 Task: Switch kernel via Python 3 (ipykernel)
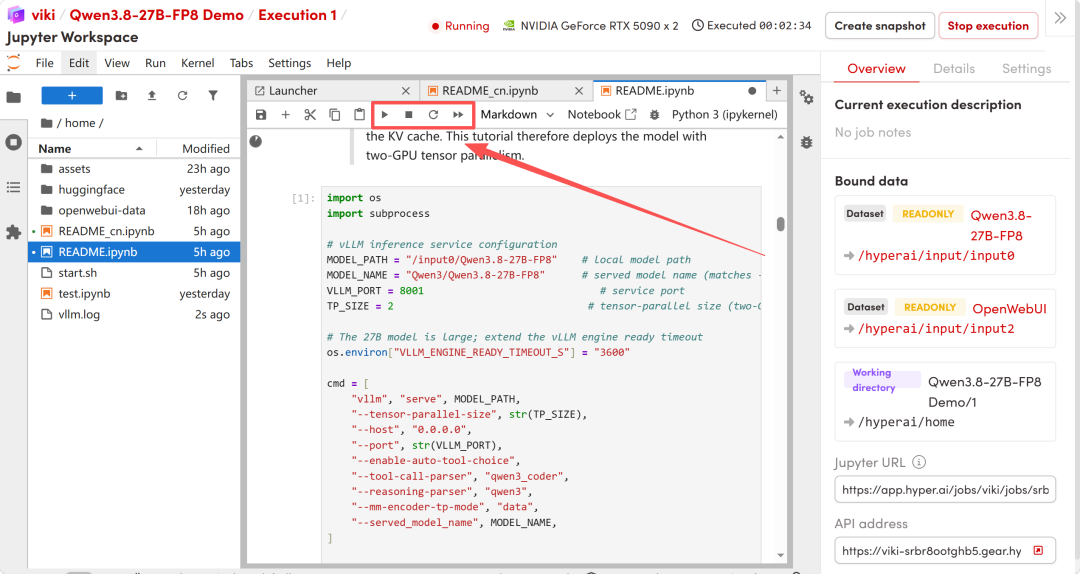tap(724, 114)
